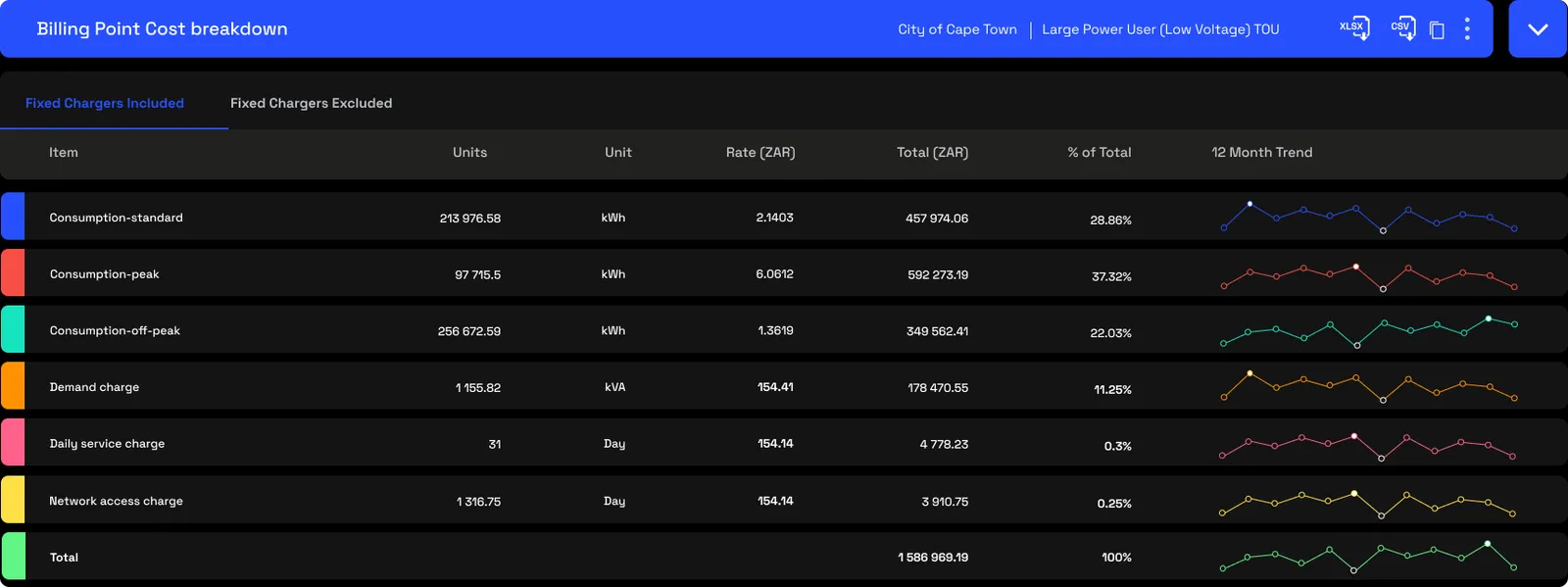
Task: Click the Total (ZAR) column header
Action: coord(932,152)
